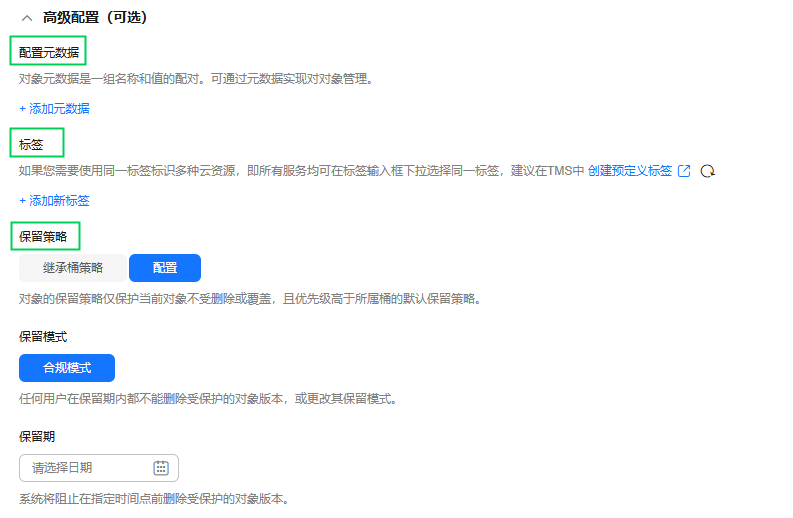Open the calendar picker icon

pyautogui.click(x=161, y=468)
